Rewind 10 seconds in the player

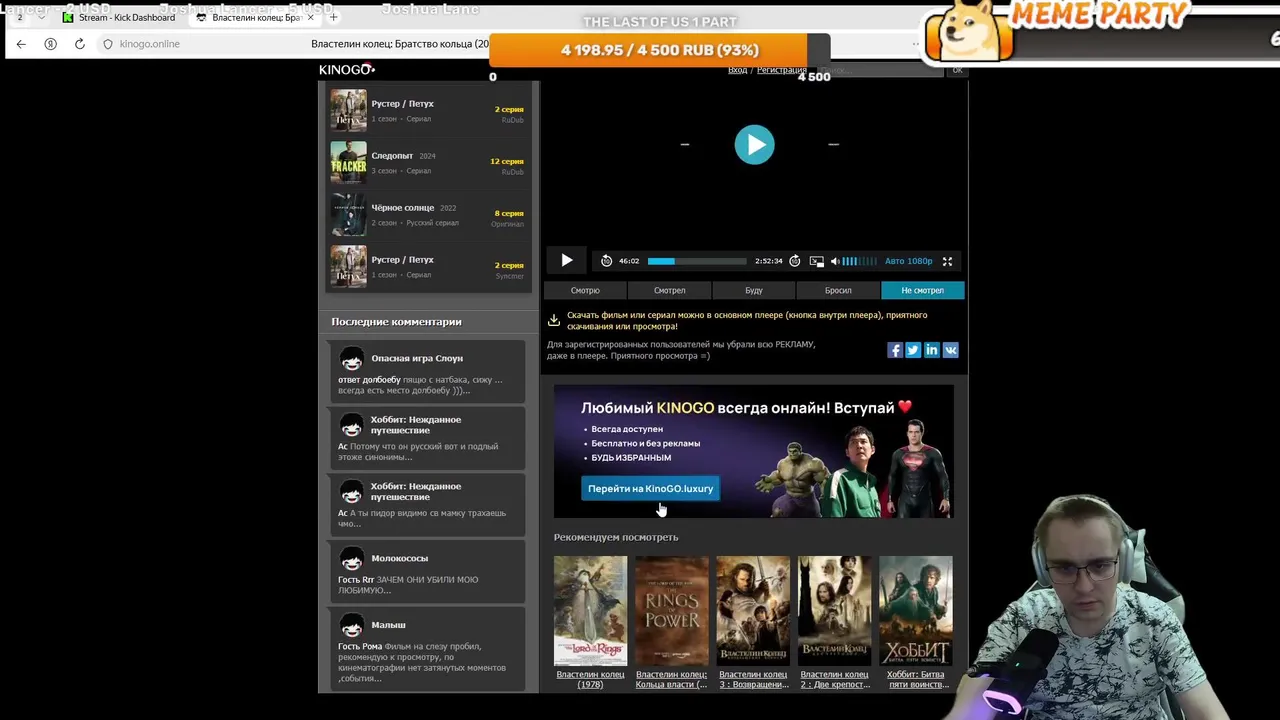tap(606, 261)
